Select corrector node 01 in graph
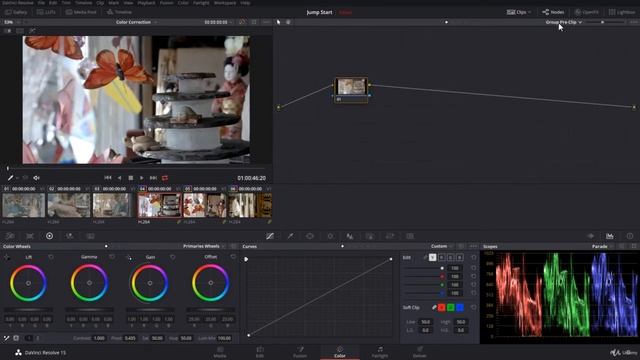The image size is (640, 360). (x=351, y=90)
